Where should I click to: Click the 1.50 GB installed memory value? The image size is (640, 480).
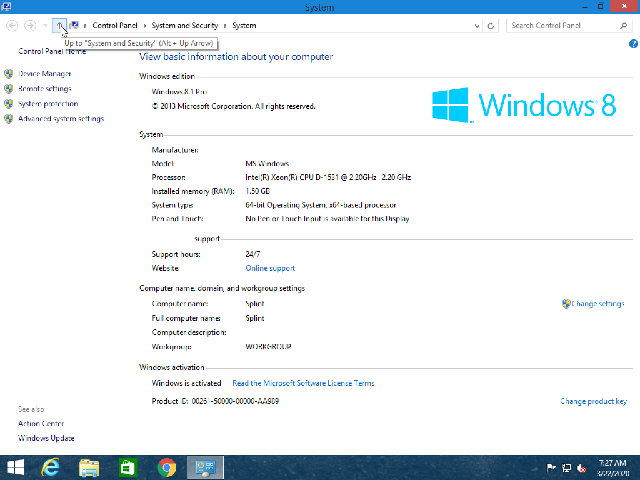tap(258, 191)
